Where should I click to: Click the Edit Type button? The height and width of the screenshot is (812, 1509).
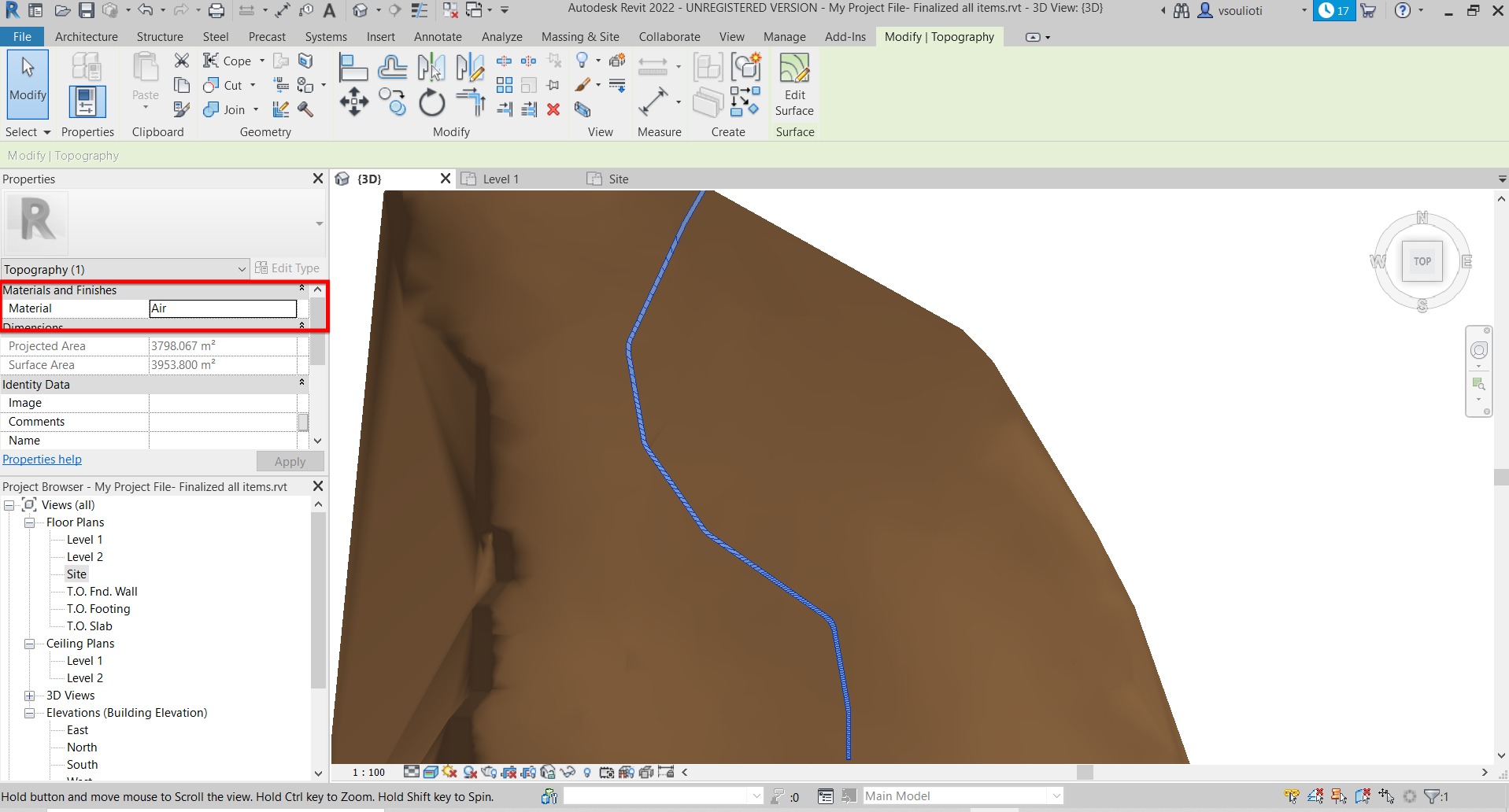(x=287, y=268)
